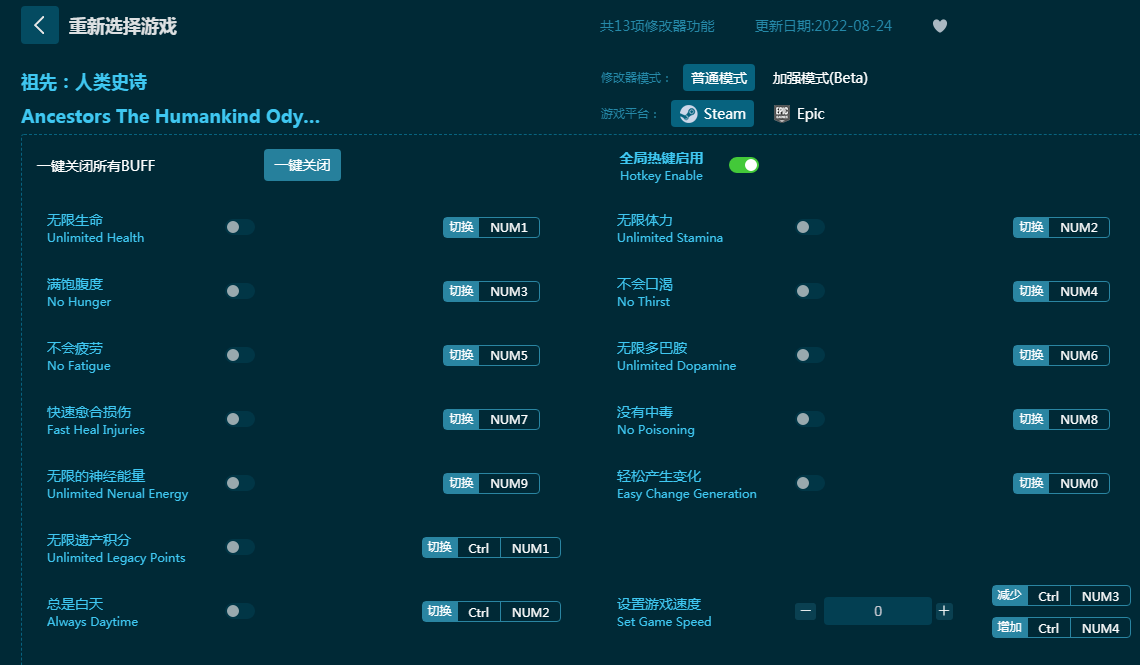Turn on the Unlimited Stamina toggle
Image resolution: width=1140 pixels, height=665 pixels.
(x=810, y=227)
